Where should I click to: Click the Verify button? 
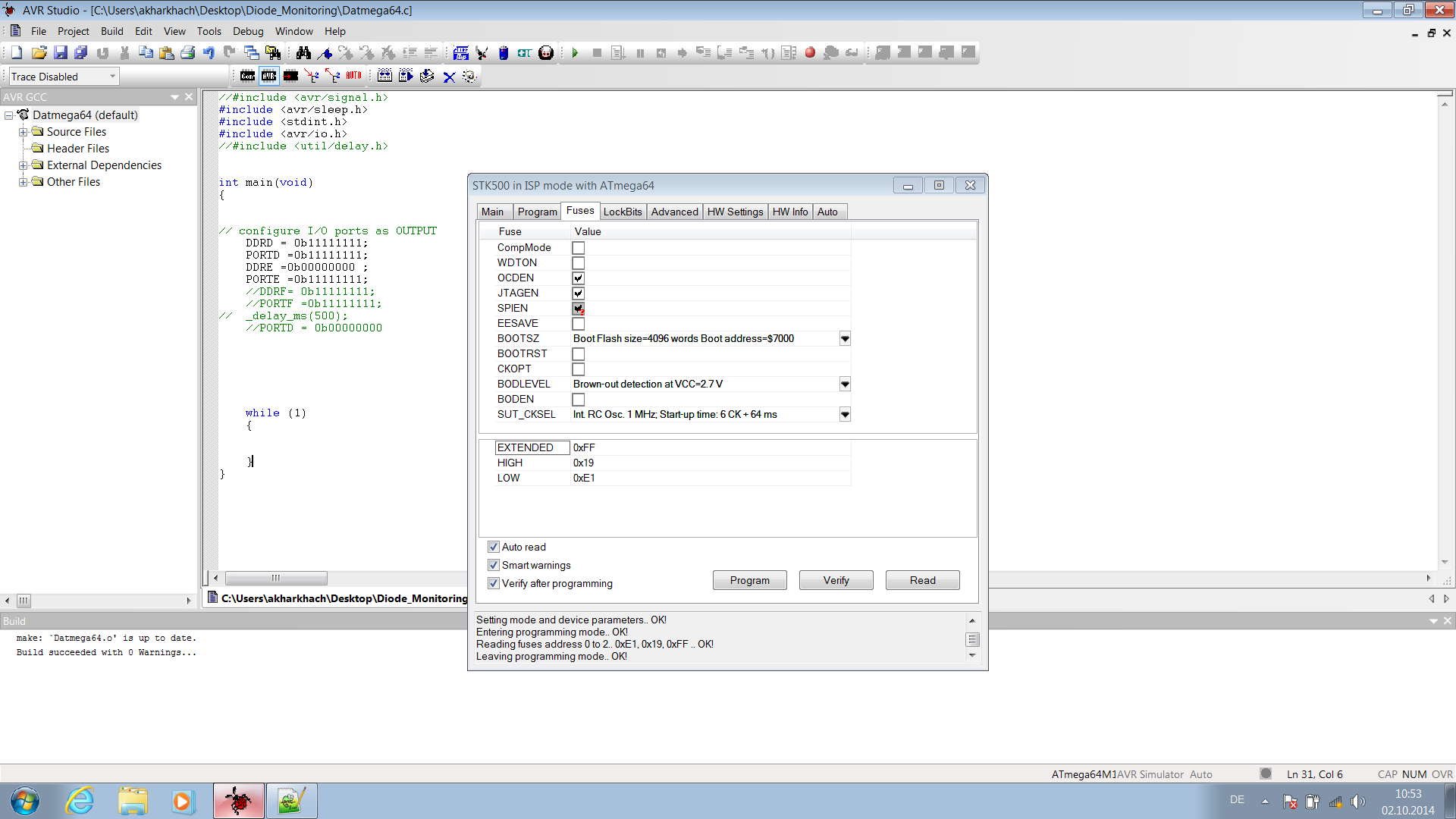tap(836, 580)
